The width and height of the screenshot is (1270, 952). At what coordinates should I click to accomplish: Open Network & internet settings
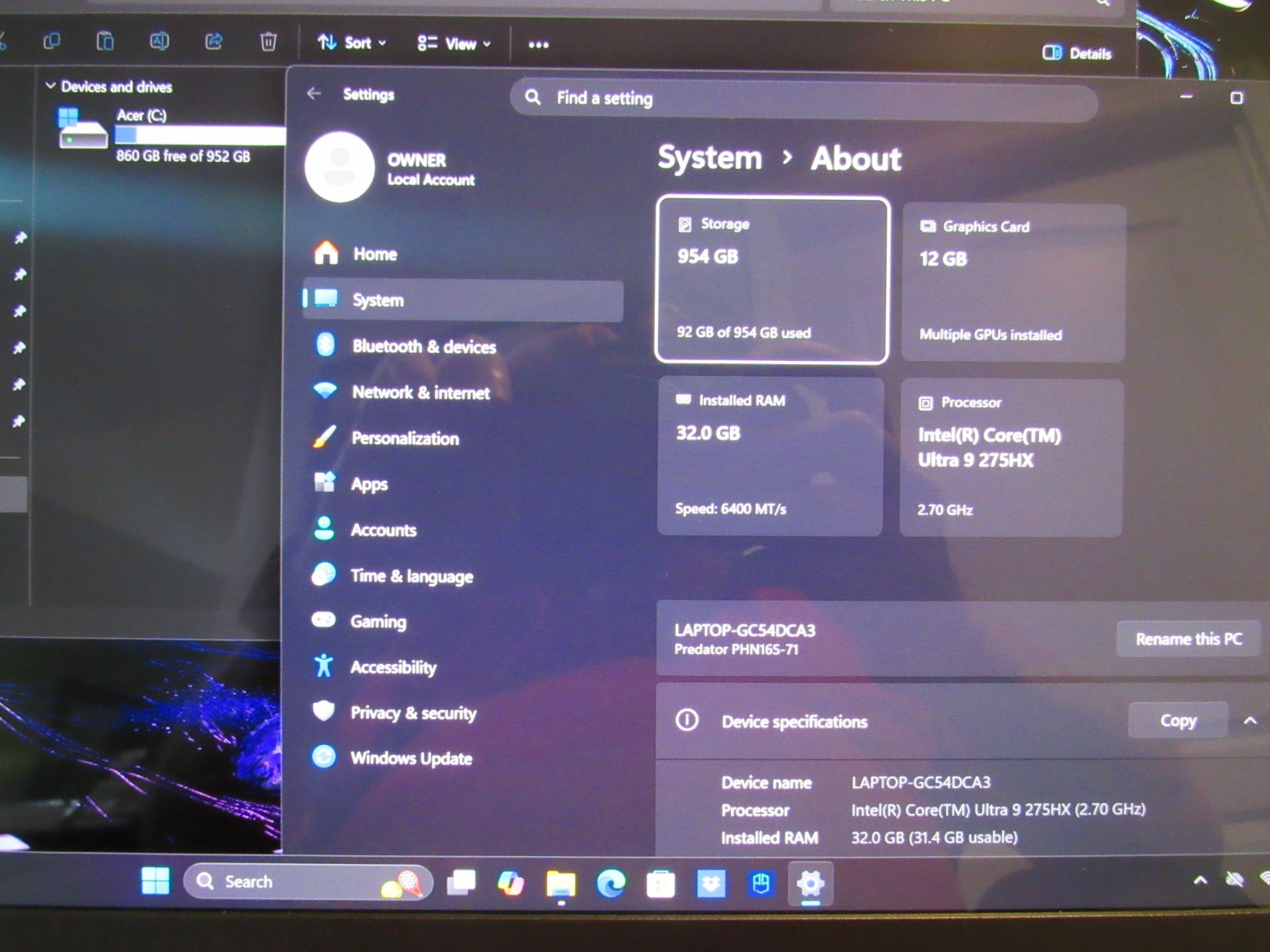click(x=463, y=392)
